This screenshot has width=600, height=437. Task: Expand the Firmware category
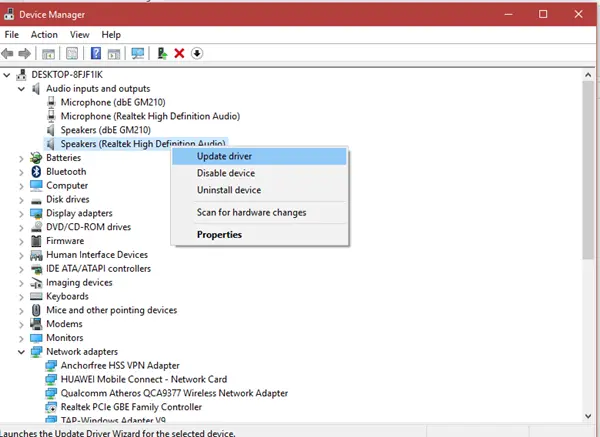click(21, 241)
